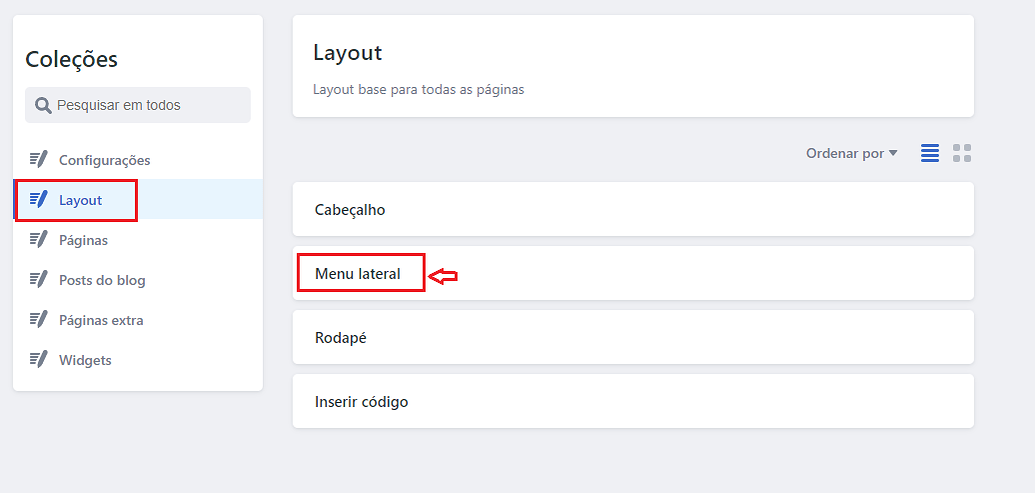
Task: Click the Posts do blog icon
Action: click(39, 279)
